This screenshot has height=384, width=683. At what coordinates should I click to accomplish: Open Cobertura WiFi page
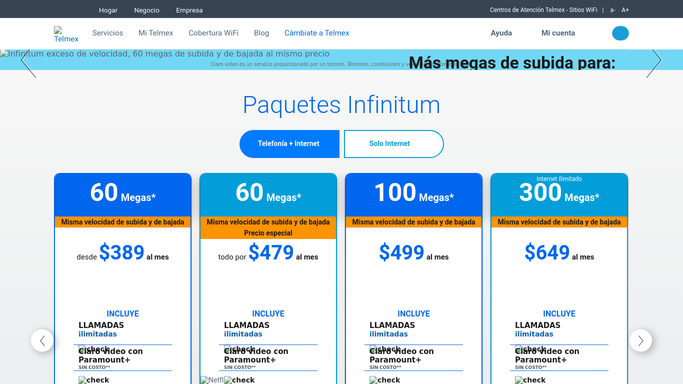[213, 33]
